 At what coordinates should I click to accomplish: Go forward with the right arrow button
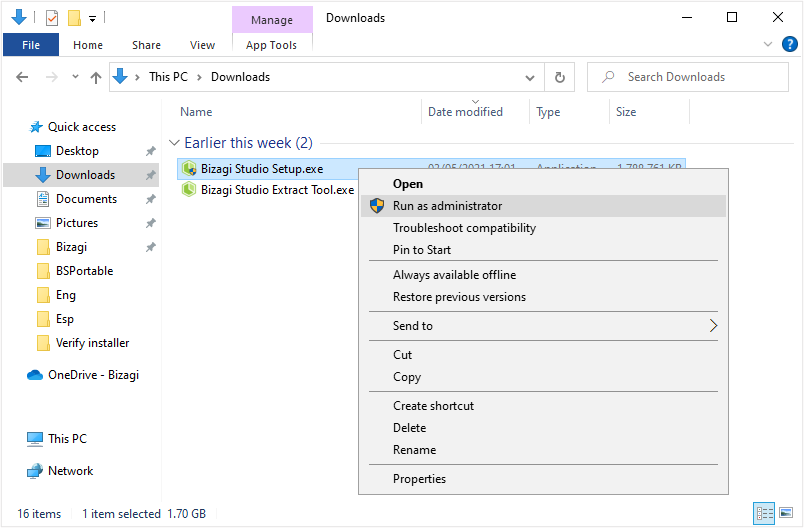(x=52, y=77)
